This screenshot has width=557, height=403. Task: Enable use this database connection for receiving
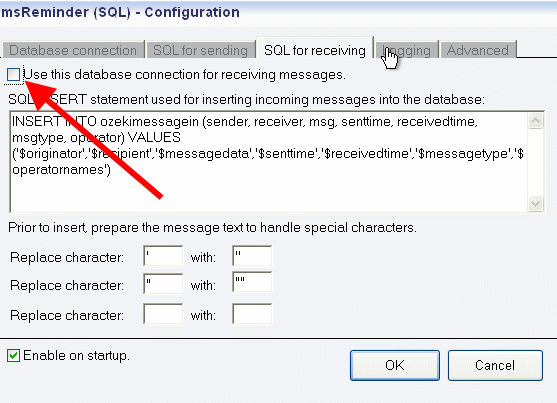(13, 75)
